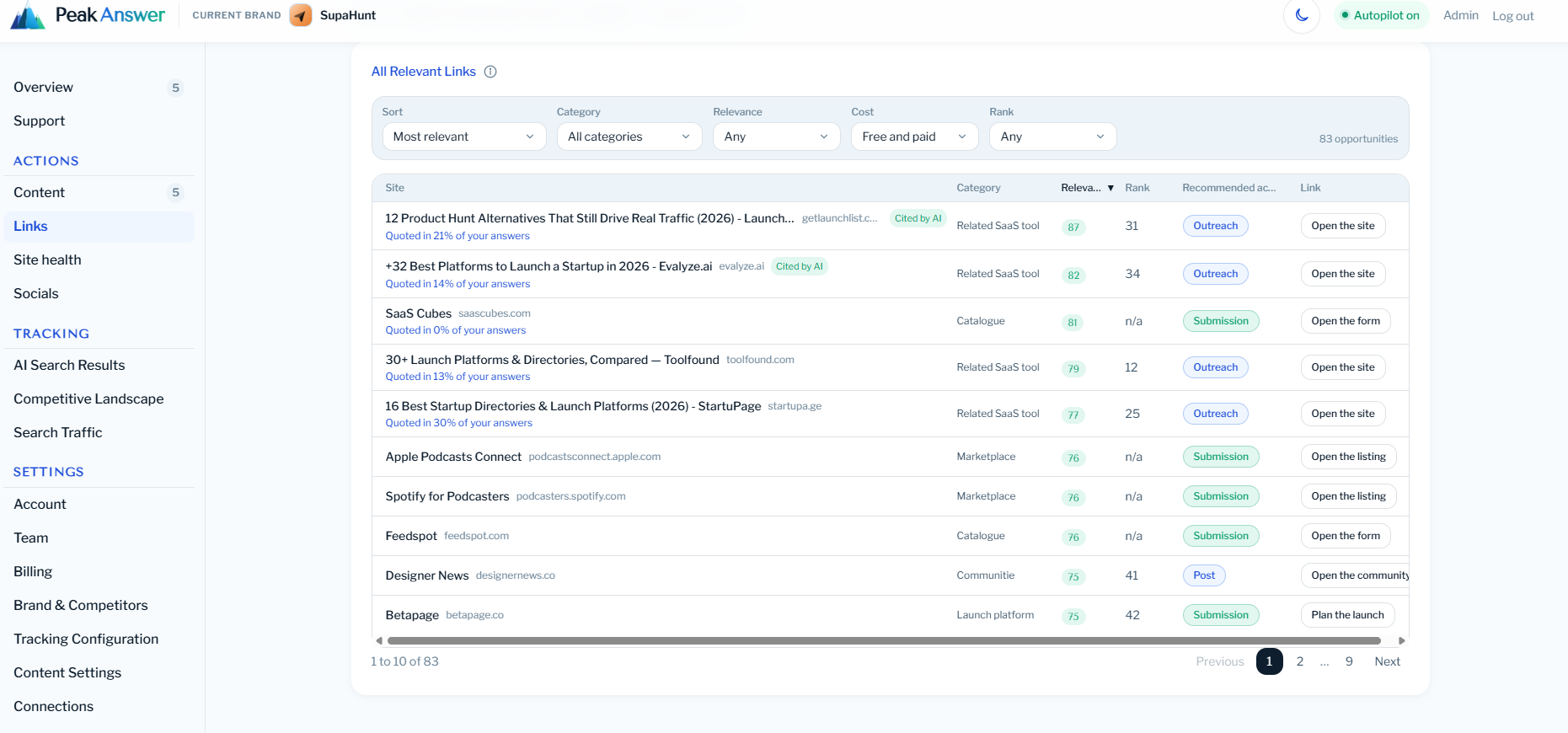Open the site for 12 Product Hunt Alternatives
Image resolution: width=1568 pixels, height=733 pixels.
[x=1343, y=226]
